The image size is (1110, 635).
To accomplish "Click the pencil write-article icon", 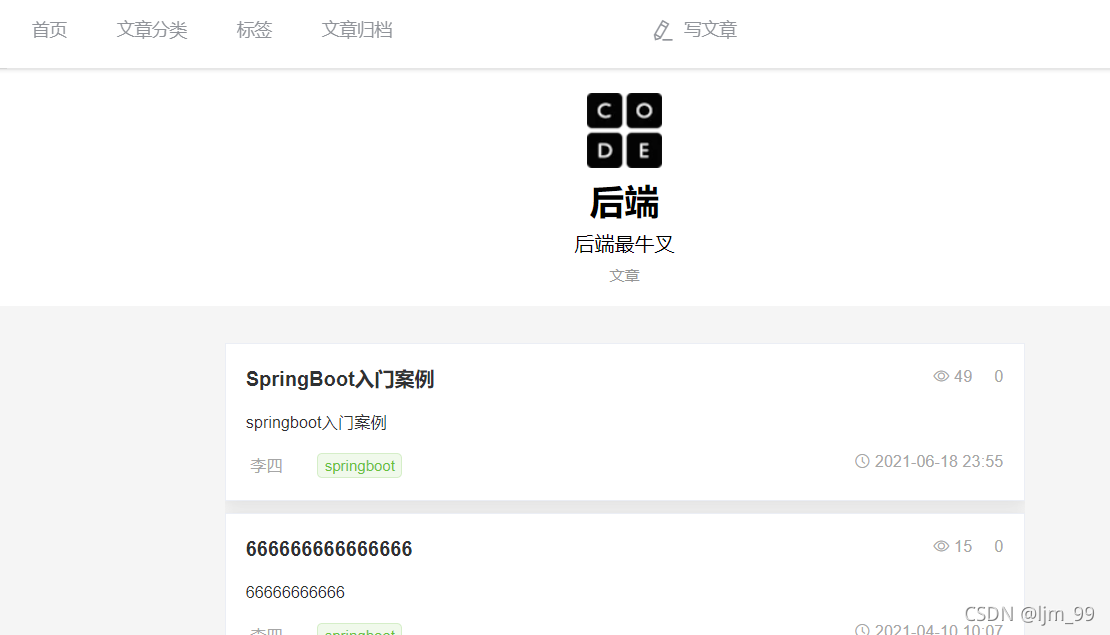I will coord(663,30).
